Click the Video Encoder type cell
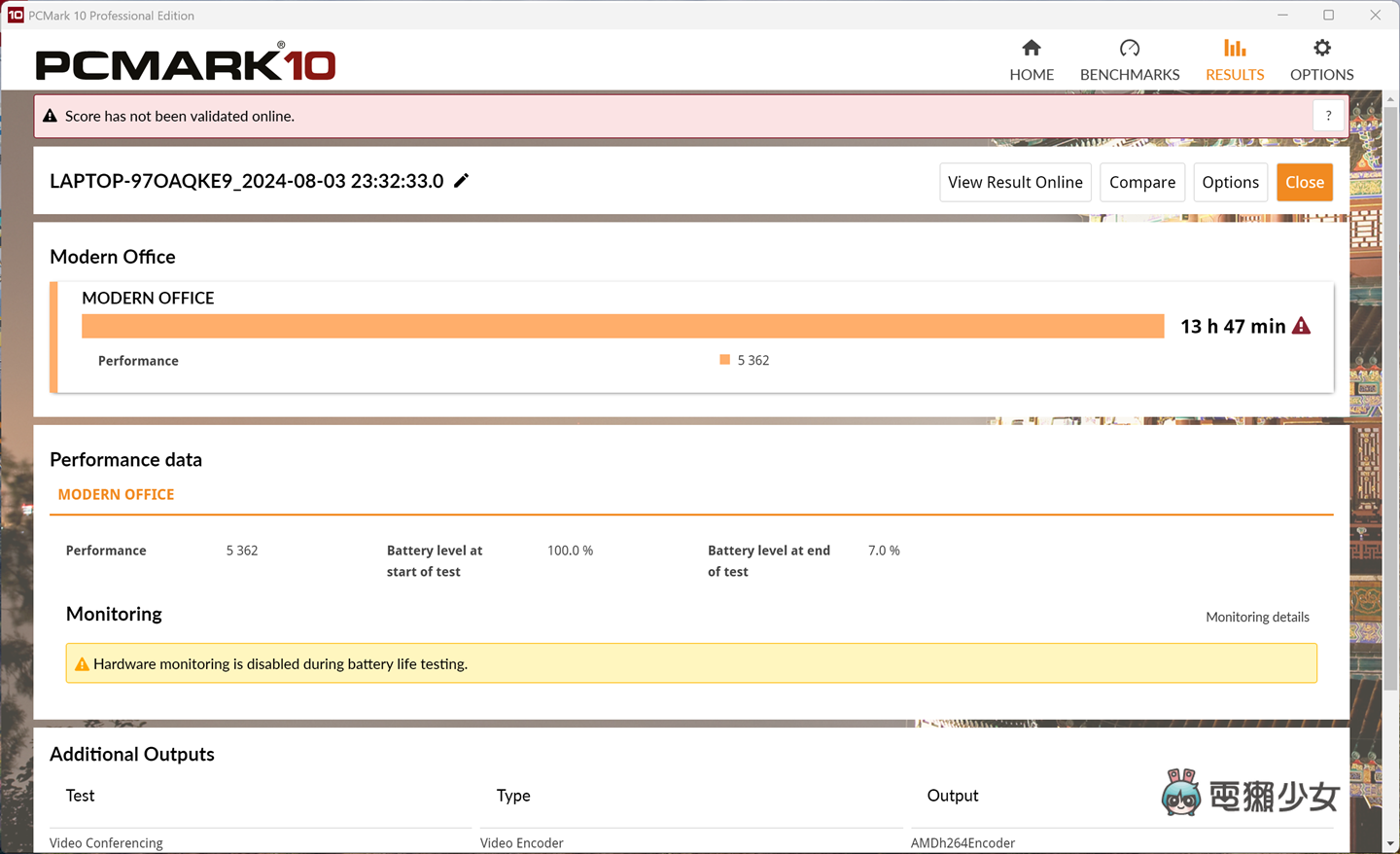 point(522,842)
